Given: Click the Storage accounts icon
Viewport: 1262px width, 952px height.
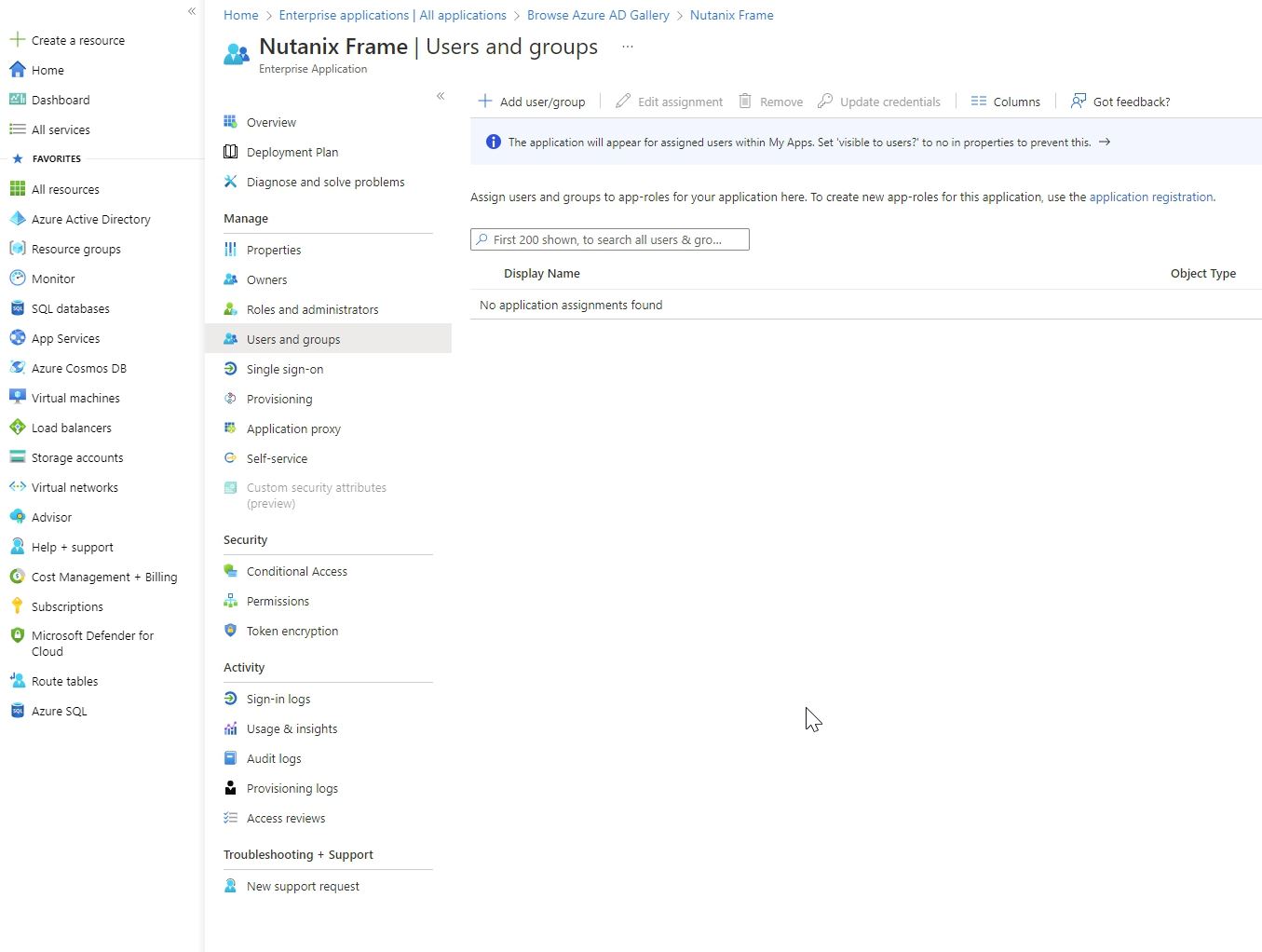Looking at the screenshot, I should tap(17, 457).
